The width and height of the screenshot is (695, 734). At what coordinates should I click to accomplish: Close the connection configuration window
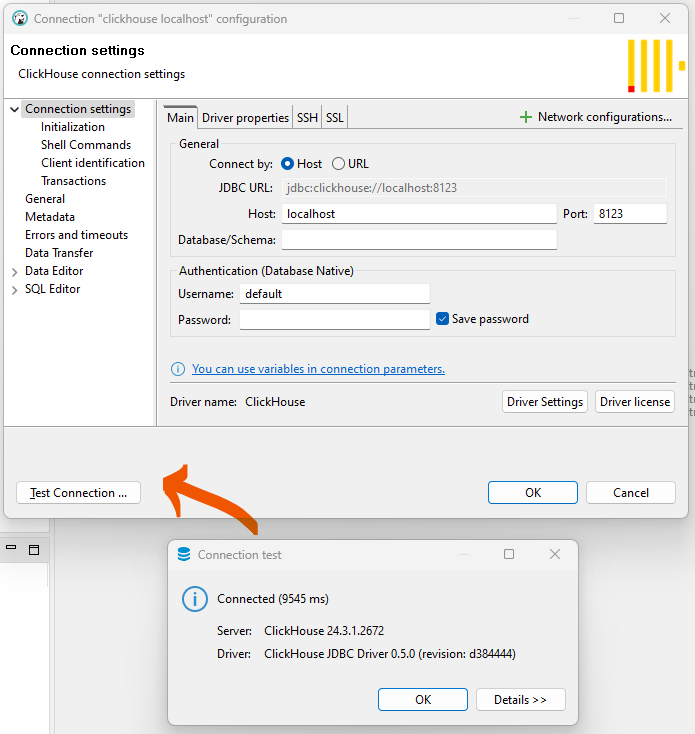click(665, 18)
